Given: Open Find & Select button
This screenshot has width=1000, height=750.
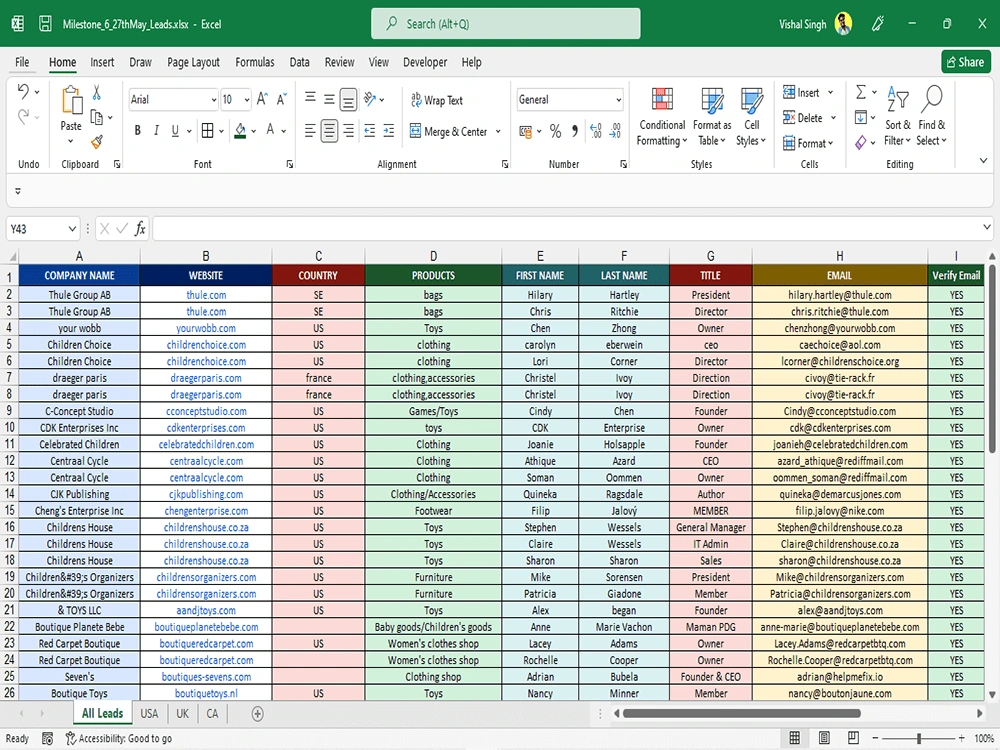Looking at the screenshot, I should (x=931, y=116).
